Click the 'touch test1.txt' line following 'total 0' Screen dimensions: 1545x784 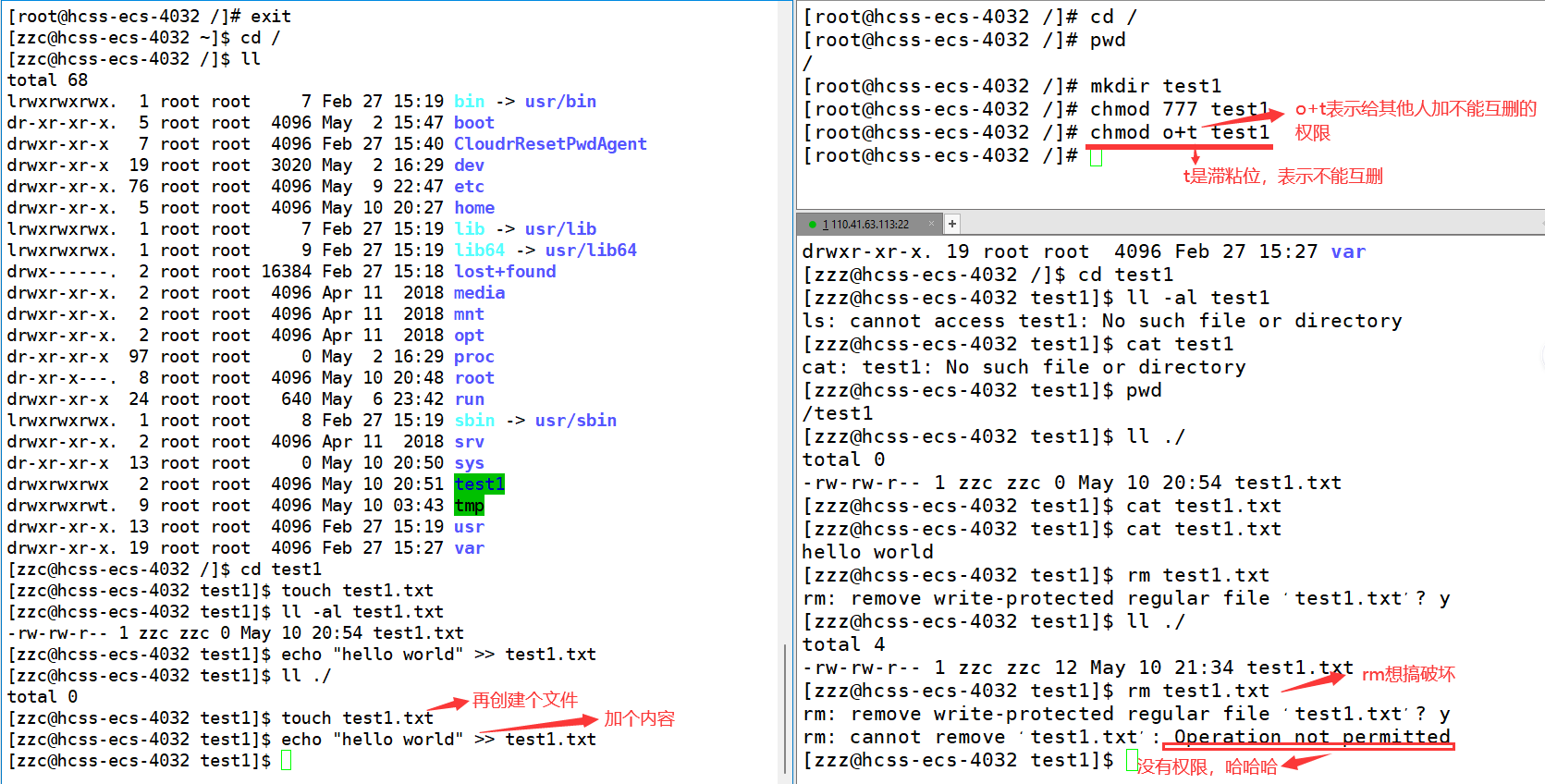pyautogui.click(x=358, y=718)
